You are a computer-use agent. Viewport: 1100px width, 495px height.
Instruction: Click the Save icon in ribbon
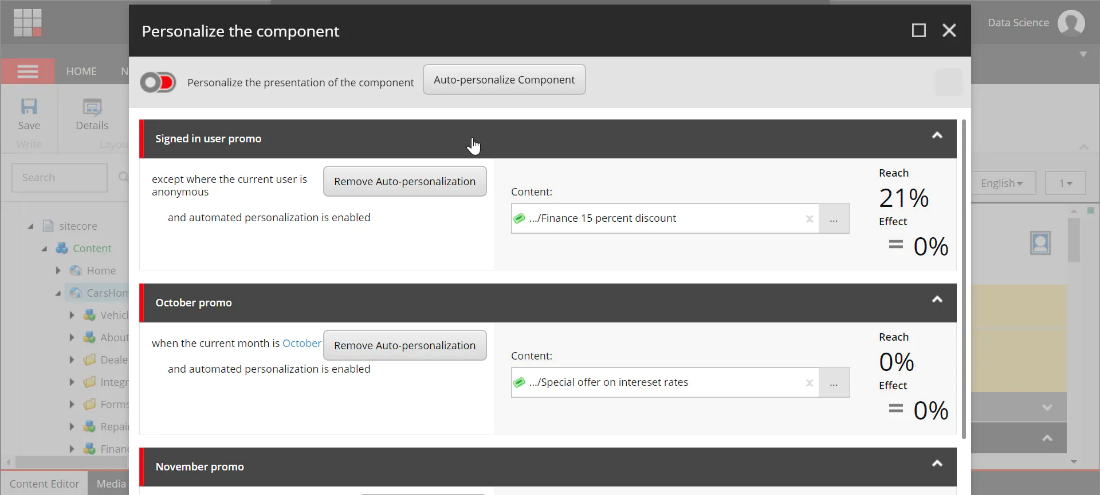tap(29, 113)
